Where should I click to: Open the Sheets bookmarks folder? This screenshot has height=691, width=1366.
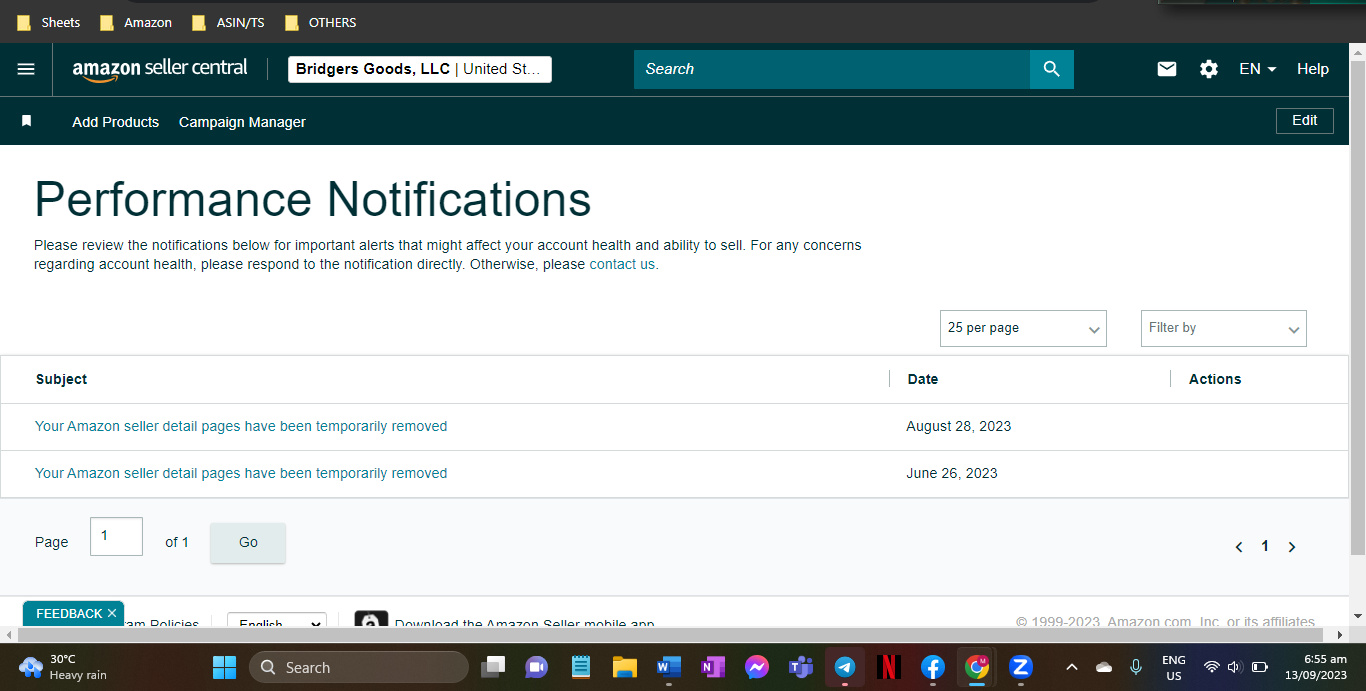pyautogui.click(x=49, y=22)
